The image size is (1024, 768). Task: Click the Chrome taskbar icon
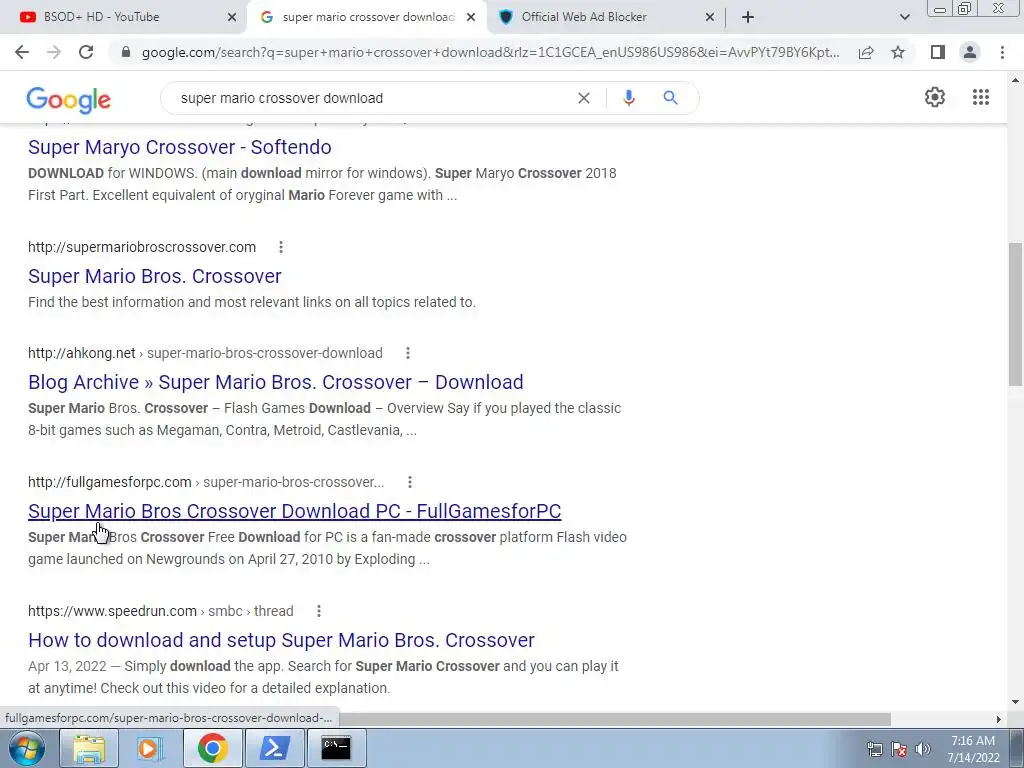pyautogui.click(x=212, y=748)
